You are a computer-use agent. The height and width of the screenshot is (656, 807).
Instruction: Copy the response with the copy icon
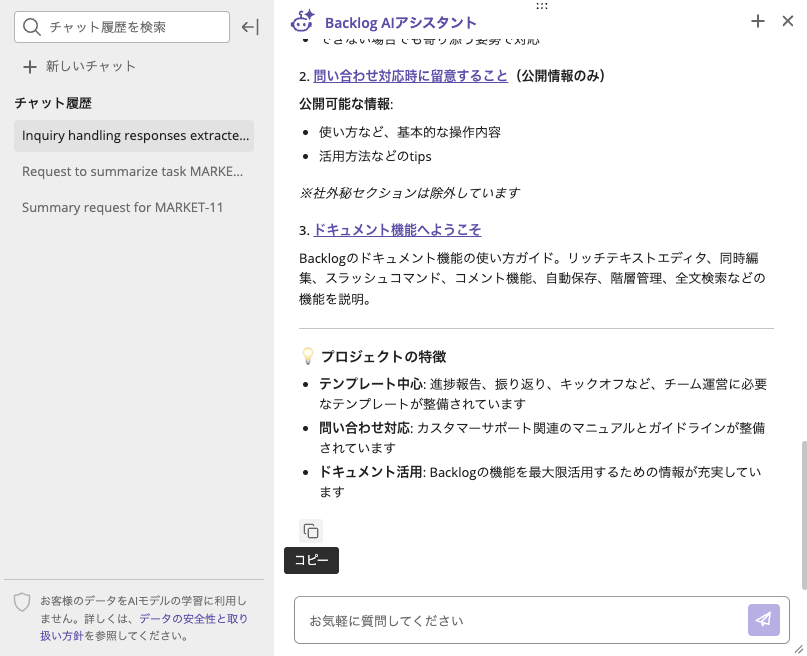point(311,531)
